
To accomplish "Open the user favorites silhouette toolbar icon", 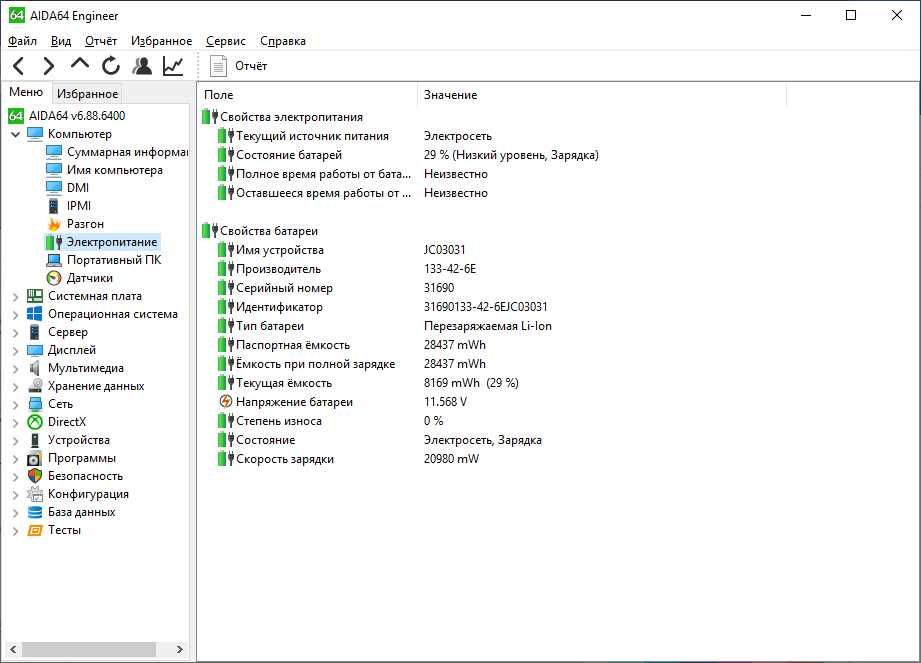I will click(142, 66).
